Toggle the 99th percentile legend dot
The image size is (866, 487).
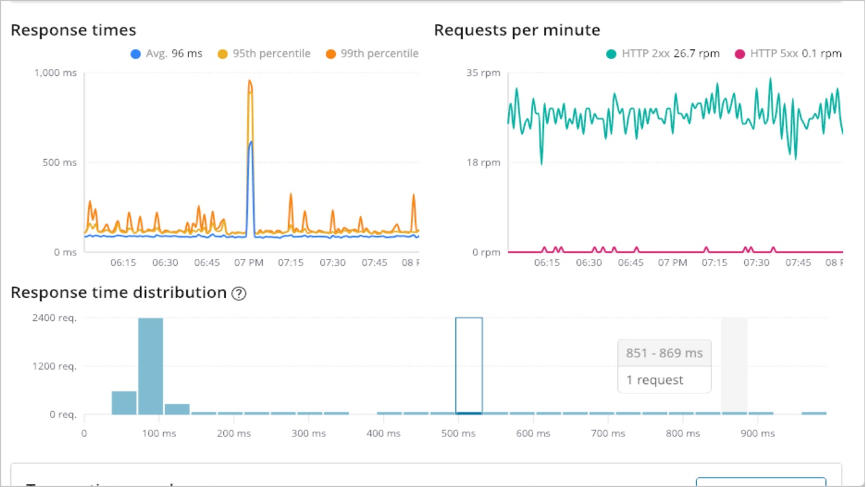tap(330, 54)
